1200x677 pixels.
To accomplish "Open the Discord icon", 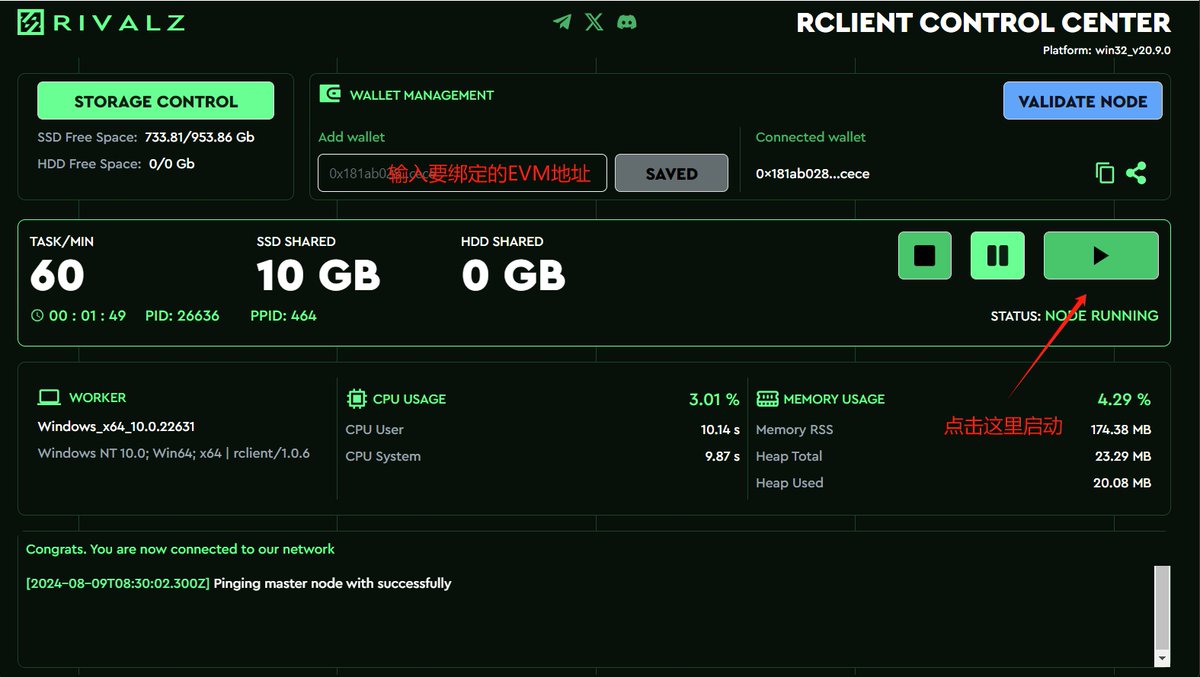I will tap(627, 21).
